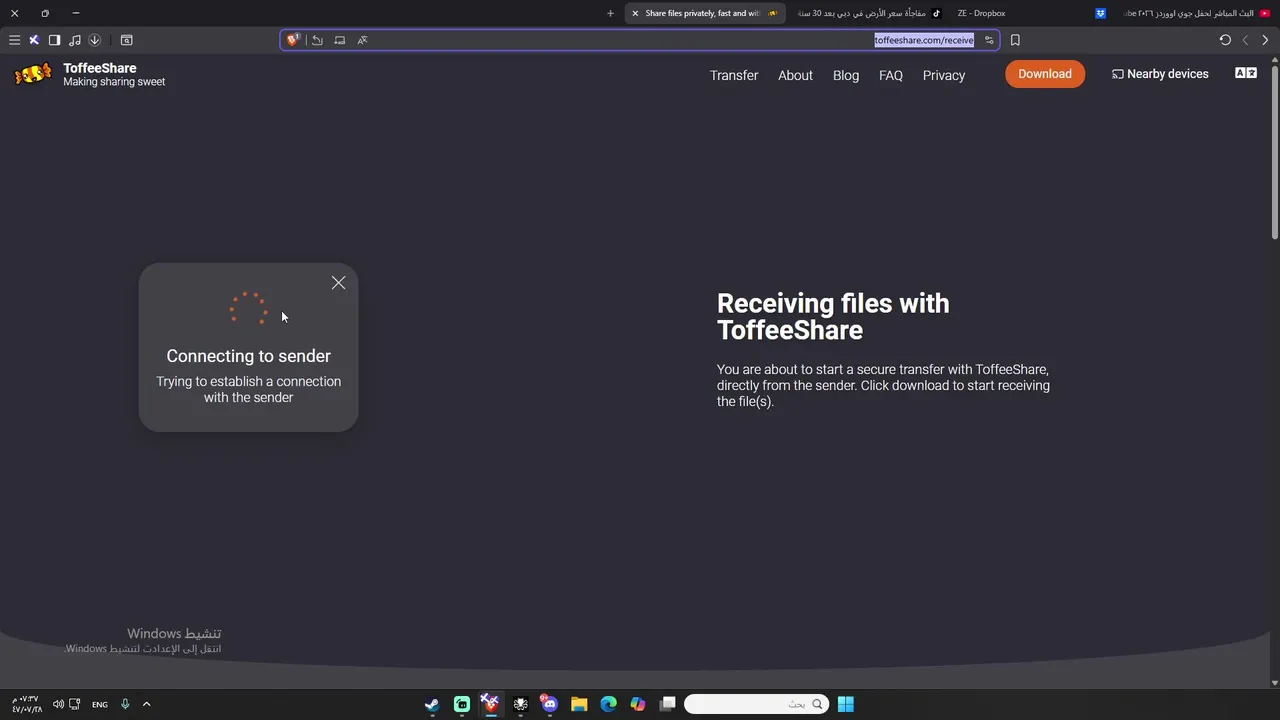This screenshot has width=1280, height=720.
Task: Go to the Blog page
Action: pos(846,75)
